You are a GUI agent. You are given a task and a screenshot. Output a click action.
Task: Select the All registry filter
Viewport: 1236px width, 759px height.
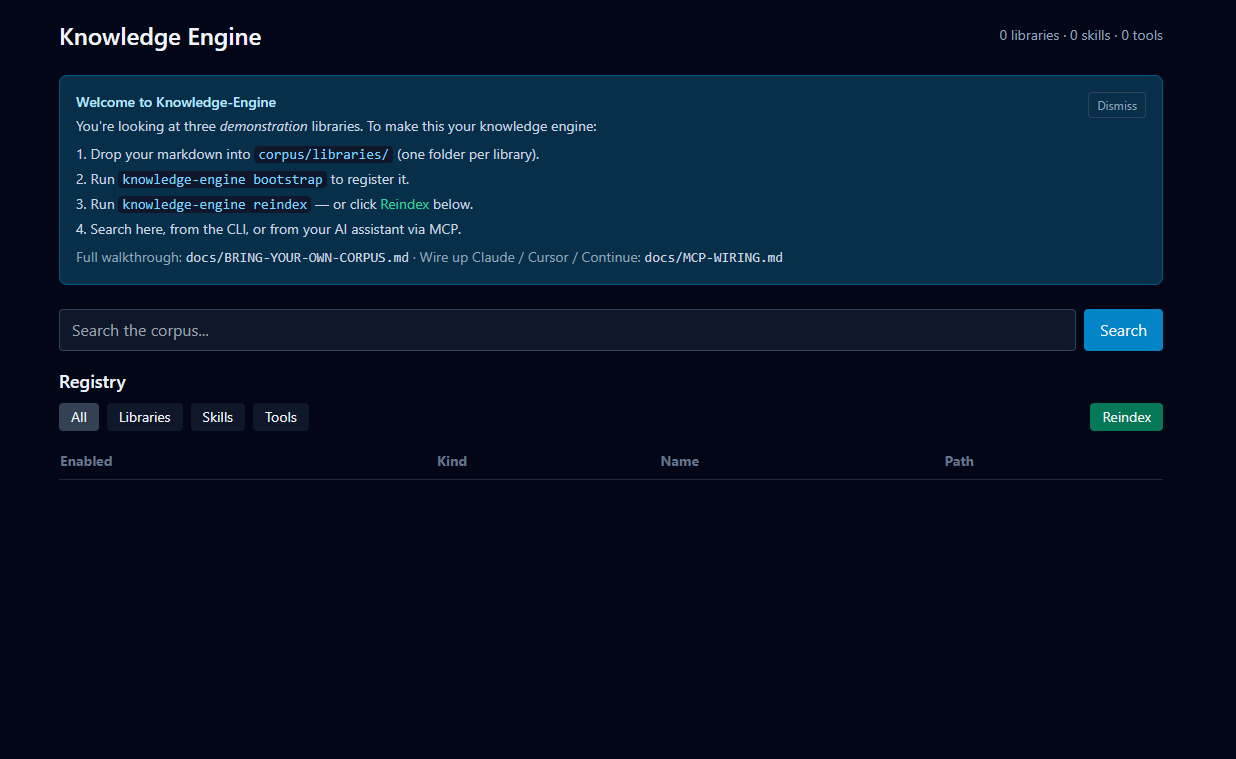coord(79,417)
